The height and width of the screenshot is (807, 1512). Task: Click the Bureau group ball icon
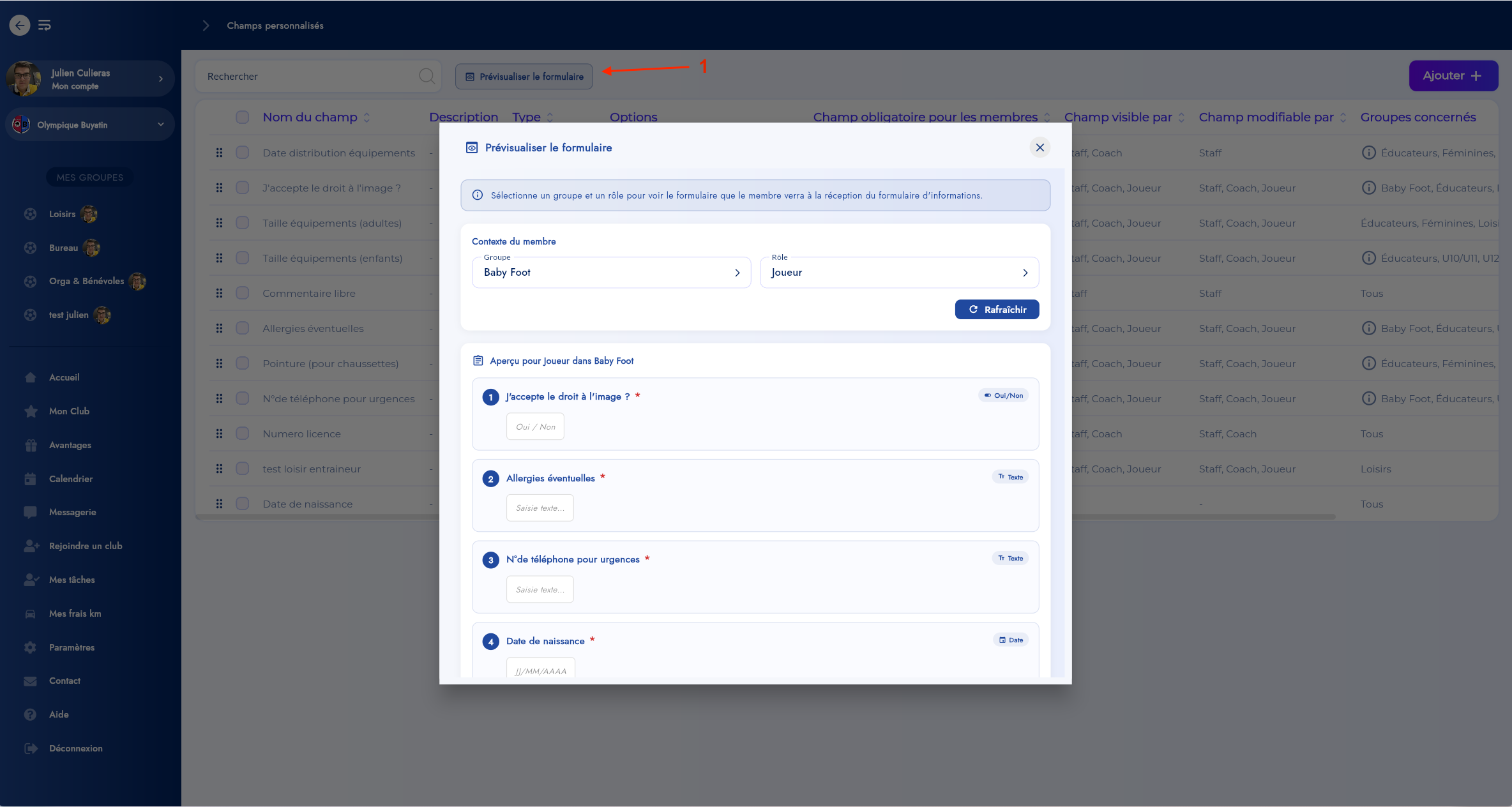click(x=30, y=248)
